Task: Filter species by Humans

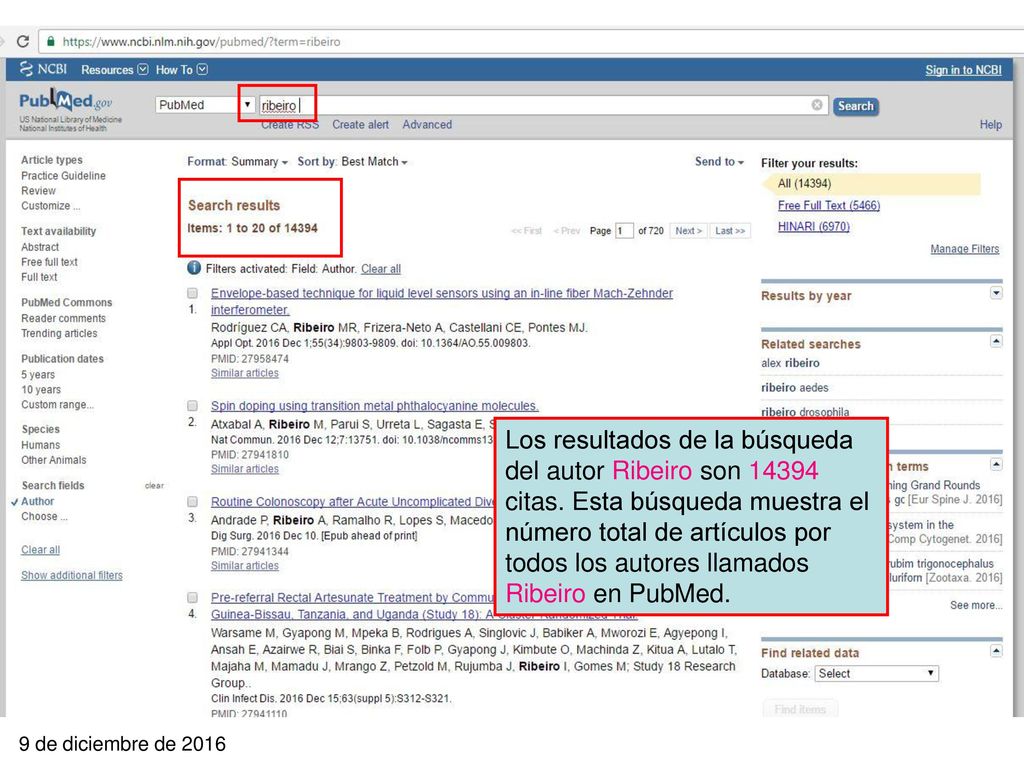Action: (x=40, y=444)
